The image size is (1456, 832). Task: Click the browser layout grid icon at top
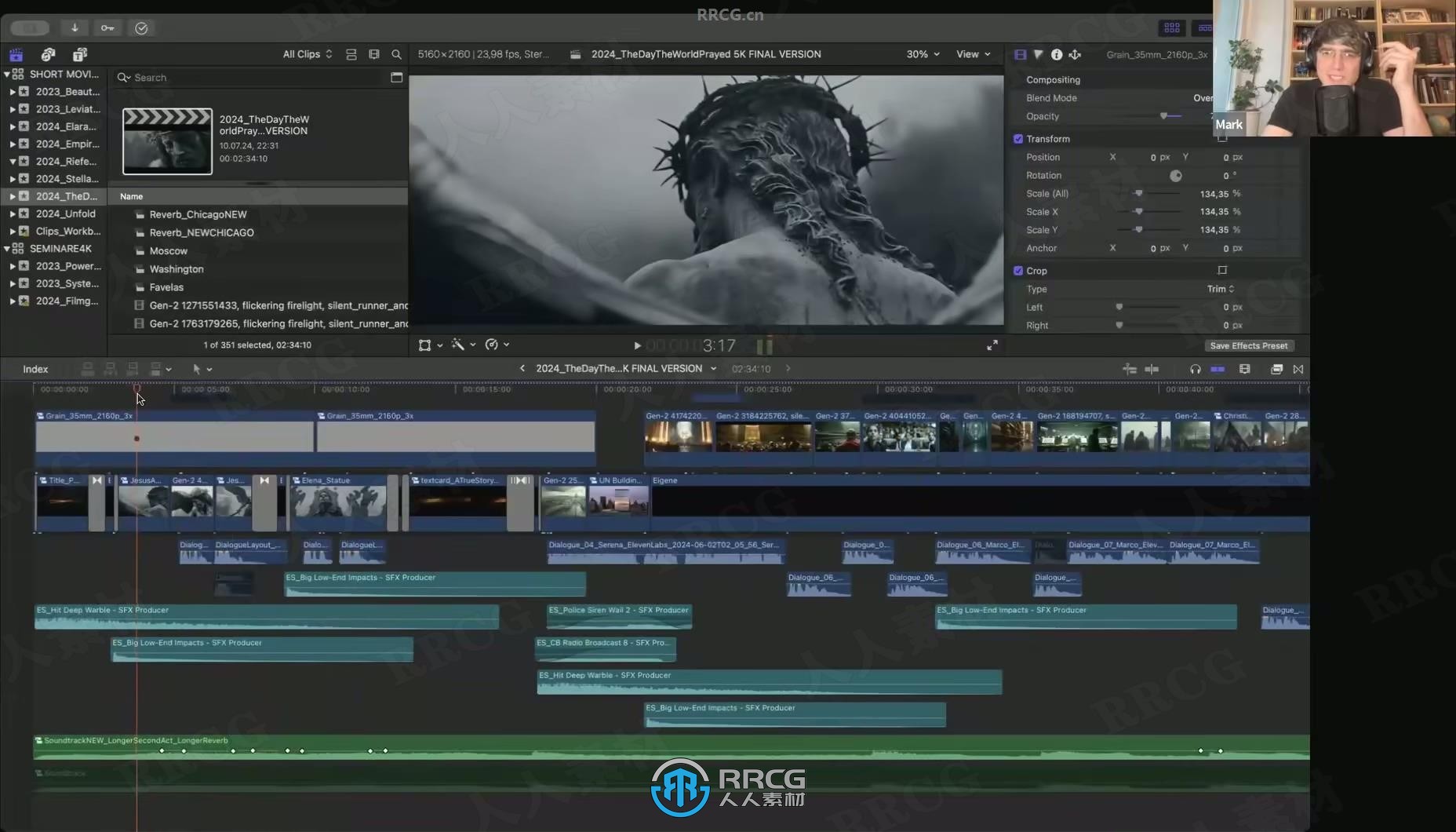click(x=1172, y=27)
